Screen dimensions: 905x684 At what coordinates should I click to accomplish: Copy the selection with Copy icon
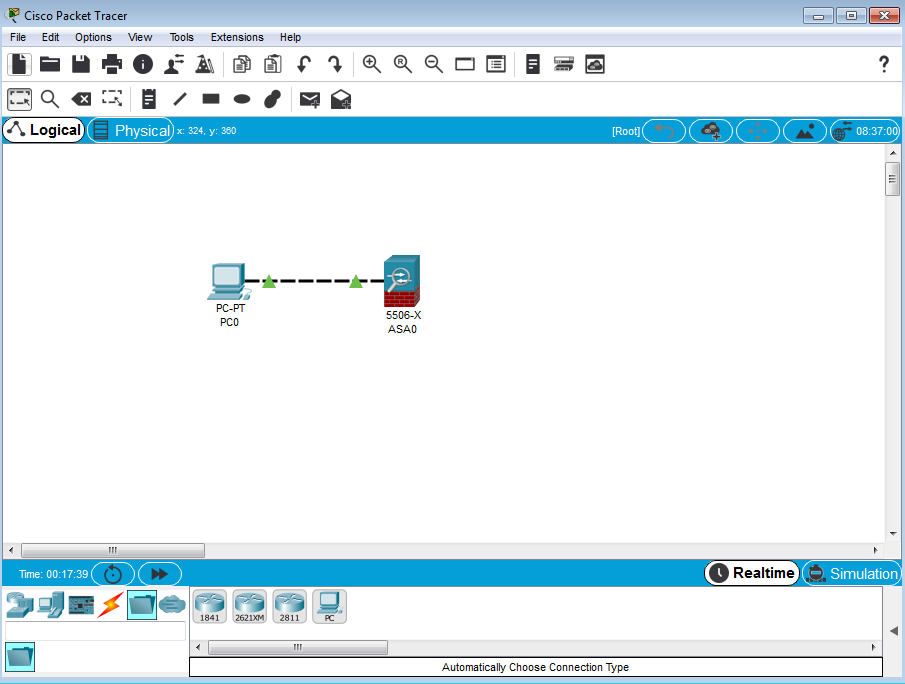click(x=242, y=64)
